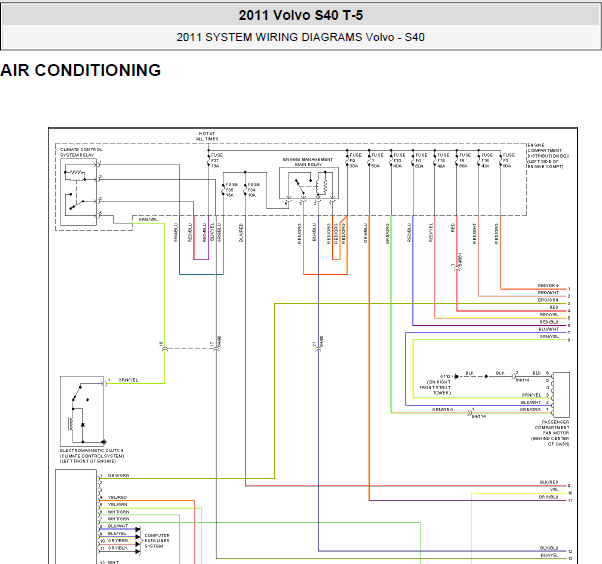
Task: Click the 'ELECTROMAGNETIC CLUTCH' caption
Action: point(92,456)
